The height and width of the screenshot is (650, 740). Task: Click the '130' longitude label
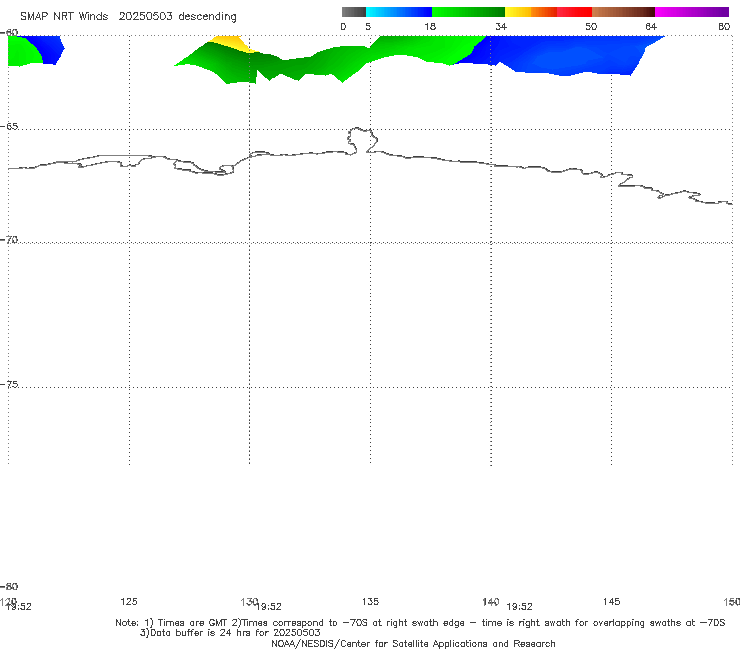[x=249, y=601]
